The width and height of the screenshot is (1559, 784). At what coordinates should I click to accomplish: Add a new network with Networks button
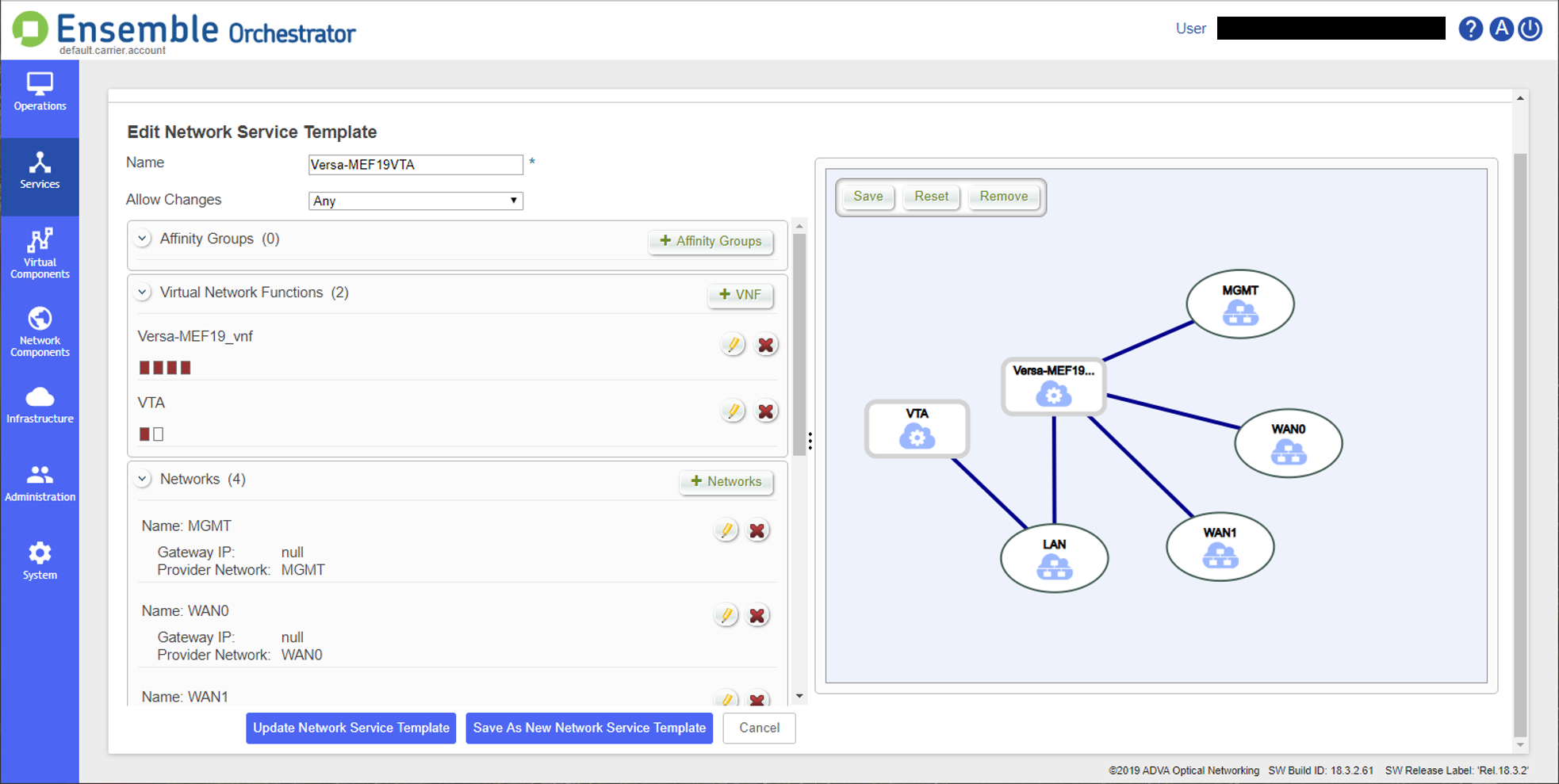tap(726, 481)
